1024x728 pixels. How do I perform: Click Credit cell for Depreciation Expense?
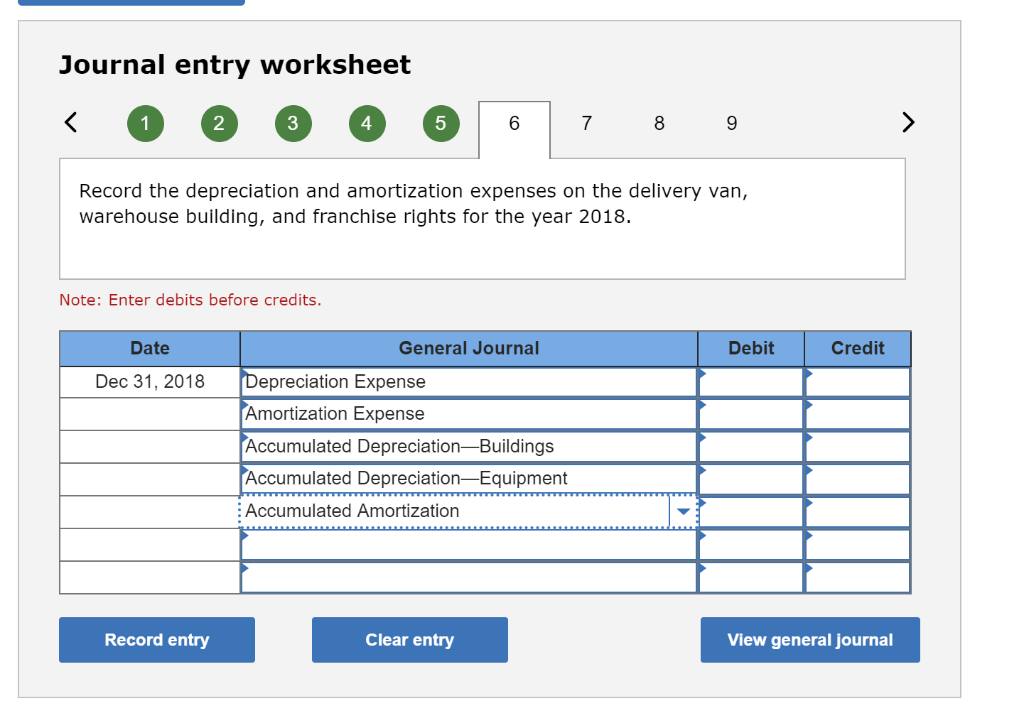(857, 382)
